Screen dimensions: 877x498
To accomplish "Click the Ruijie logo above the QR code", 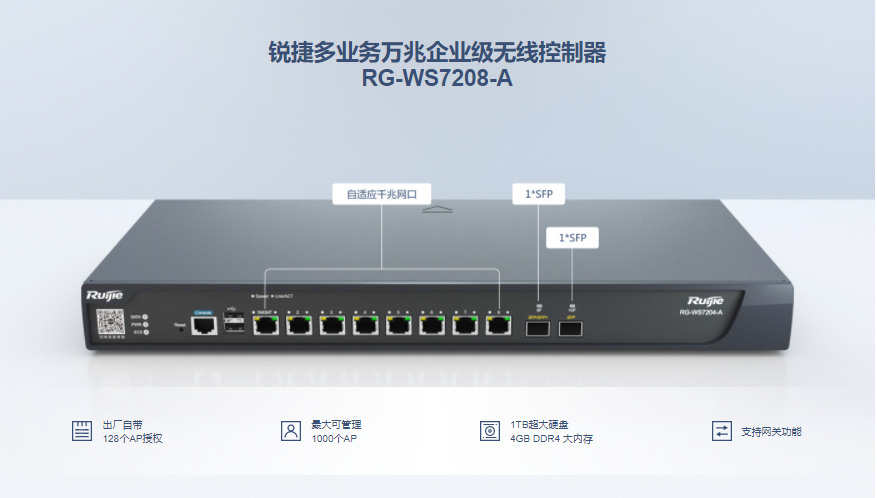I will [104, 295].
